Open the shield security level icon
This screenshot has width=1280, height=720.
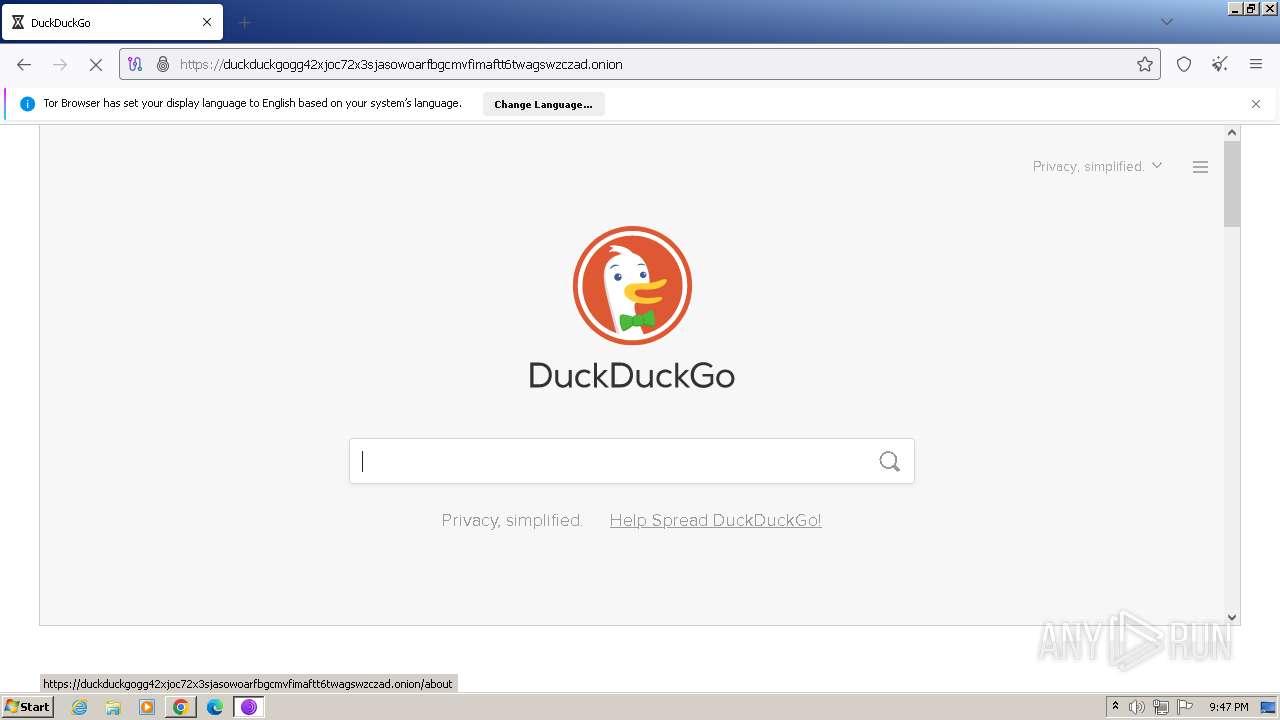click(1184, 64)
